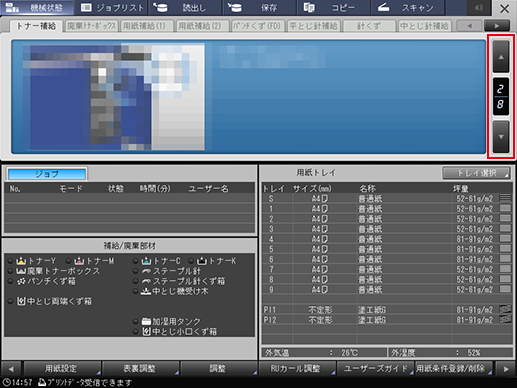Open the ジョブリスト top menu tab

point(112,8)
